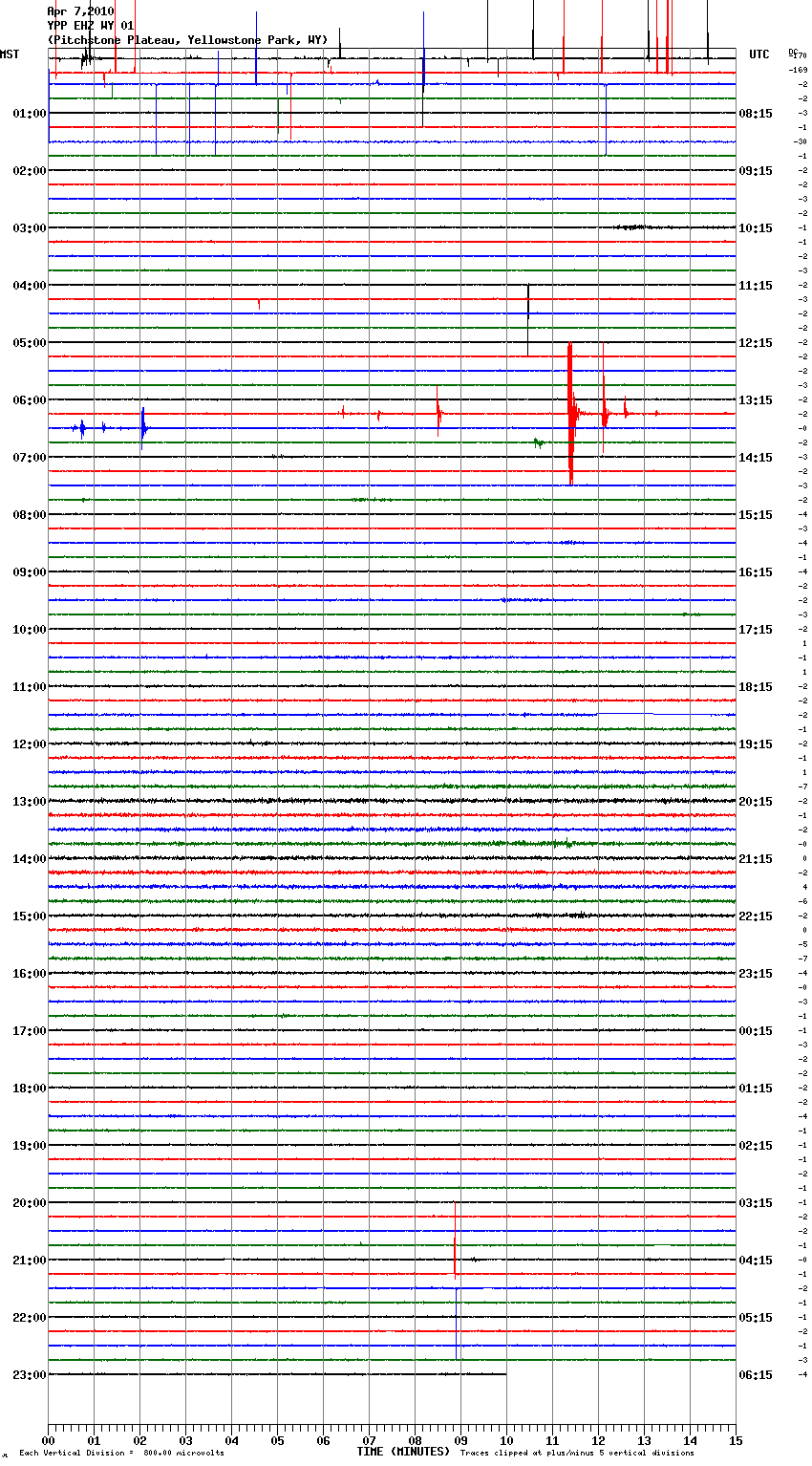Select the 01:00 MST time label
Screen dimensions: 812x1466
30,114
